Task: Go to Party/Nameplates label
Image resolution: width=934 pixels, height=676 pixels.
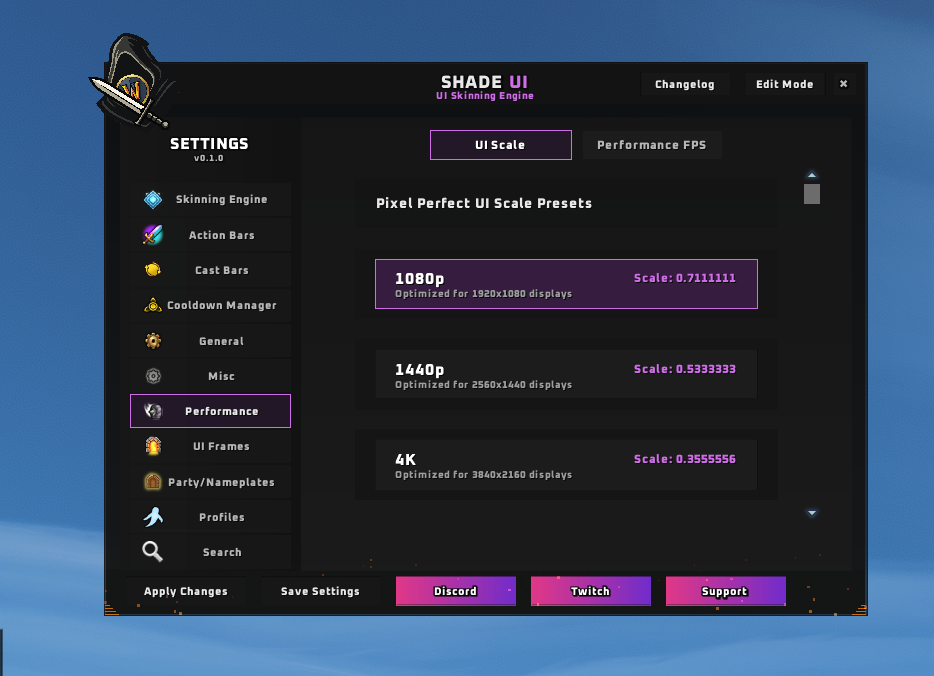Action: tap(222, 482)
